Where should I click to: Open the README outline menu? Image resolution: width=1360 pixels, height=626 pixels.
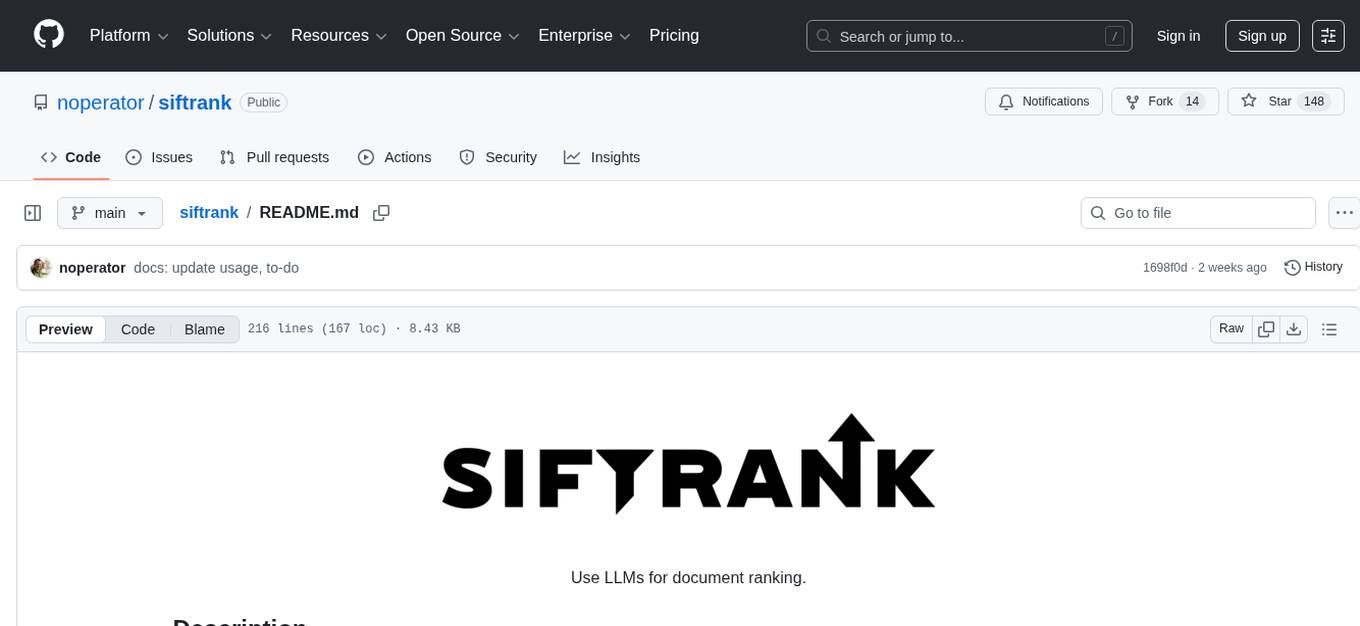(1330, 328)
